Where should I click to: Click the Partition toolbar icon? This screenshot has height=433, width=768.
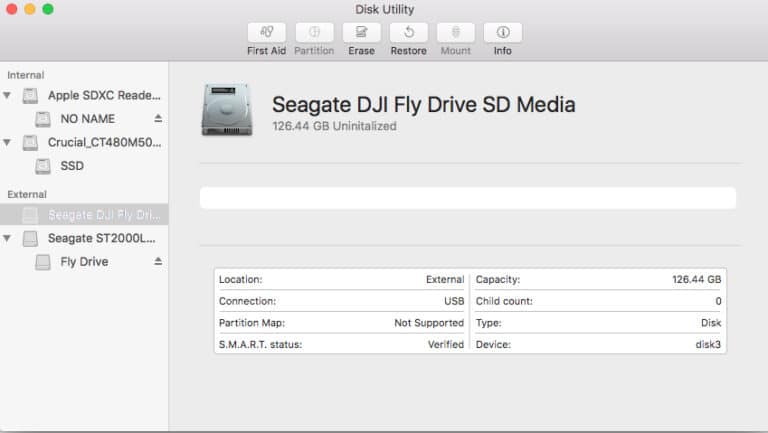(314, 32)
